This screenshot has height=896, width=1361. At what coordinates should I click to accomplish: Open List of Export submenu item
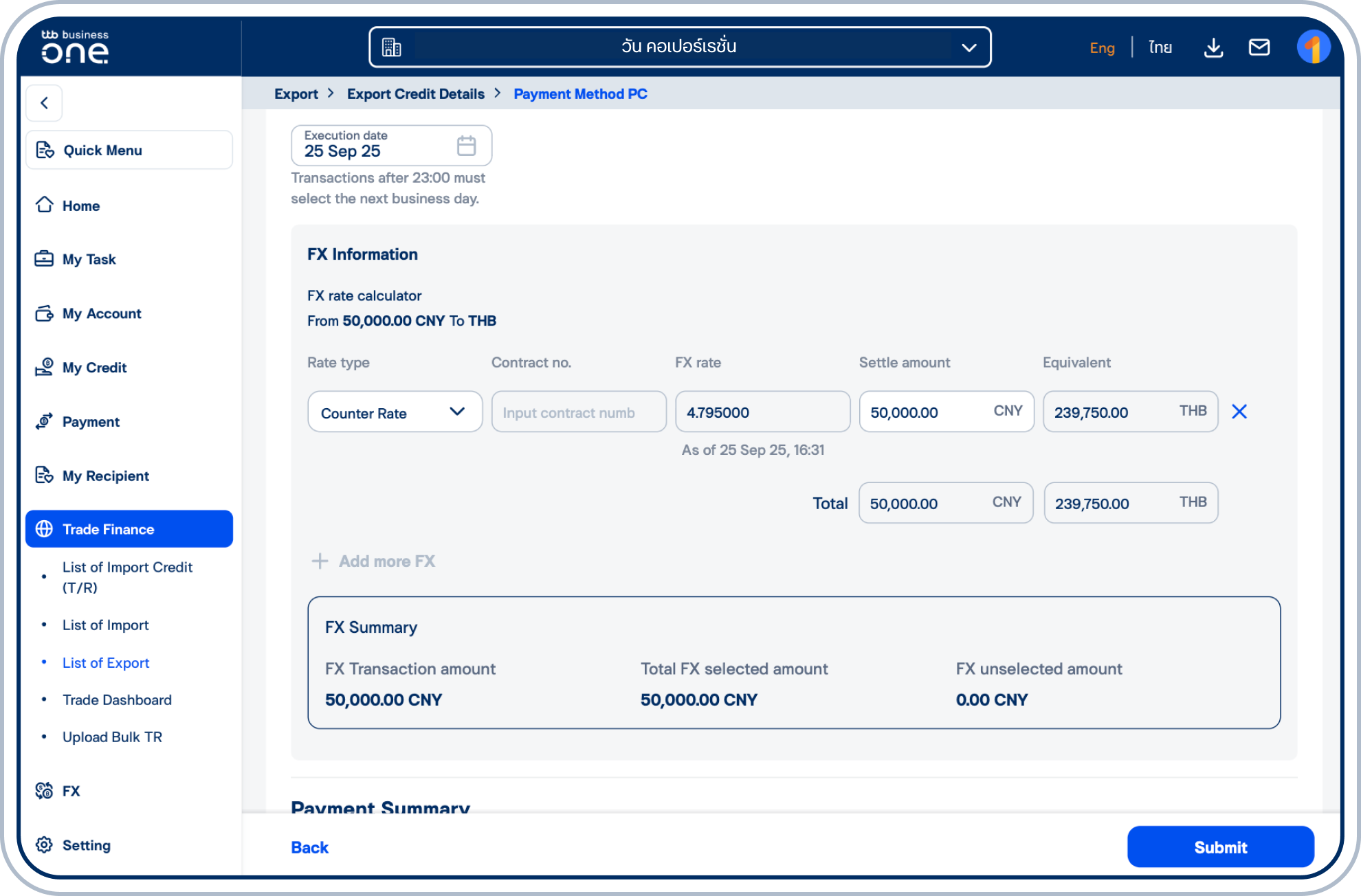106,663
